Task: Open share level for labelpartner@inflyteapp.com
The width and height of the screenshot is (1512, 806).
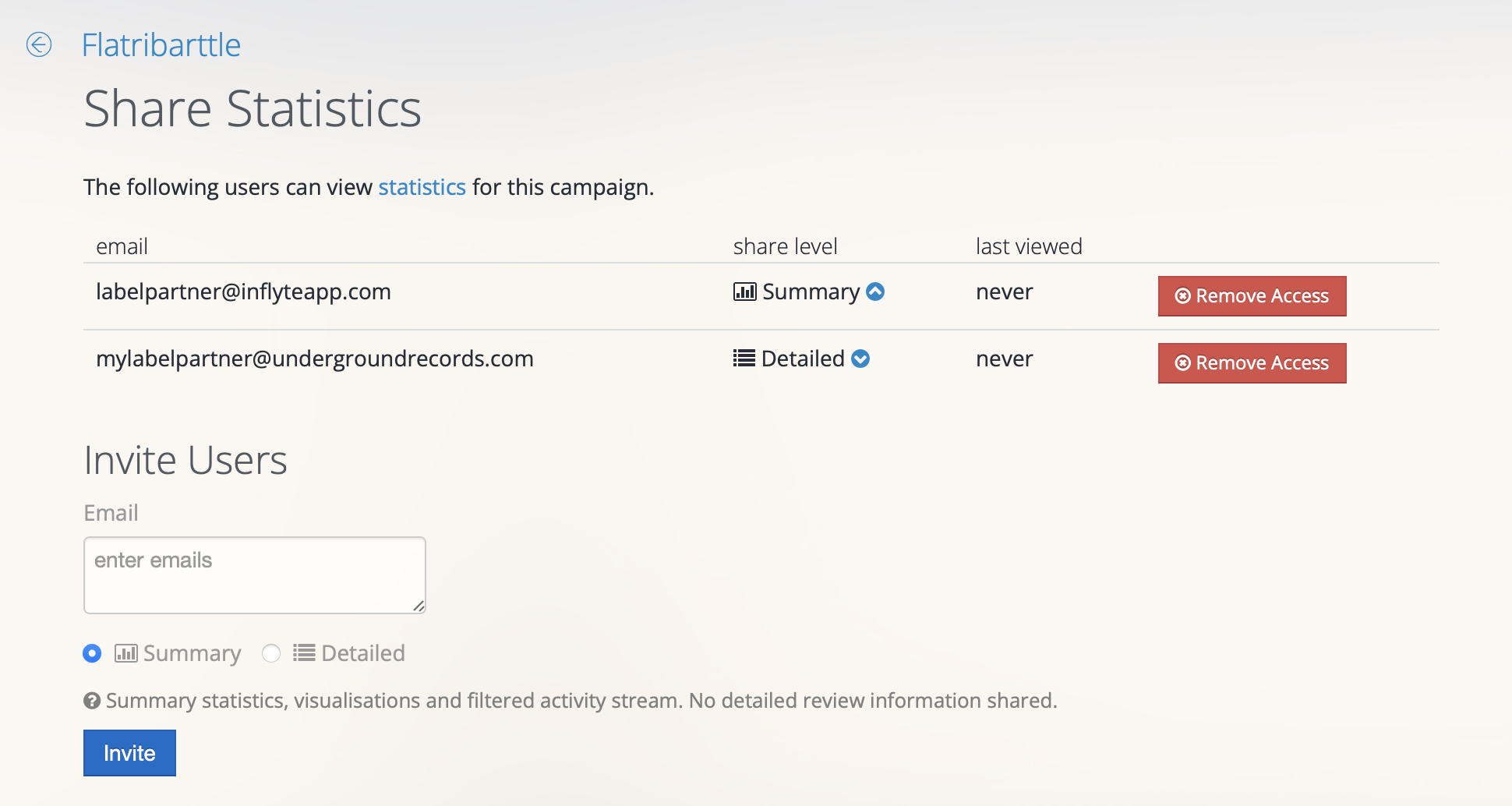Action: [809, 292]
